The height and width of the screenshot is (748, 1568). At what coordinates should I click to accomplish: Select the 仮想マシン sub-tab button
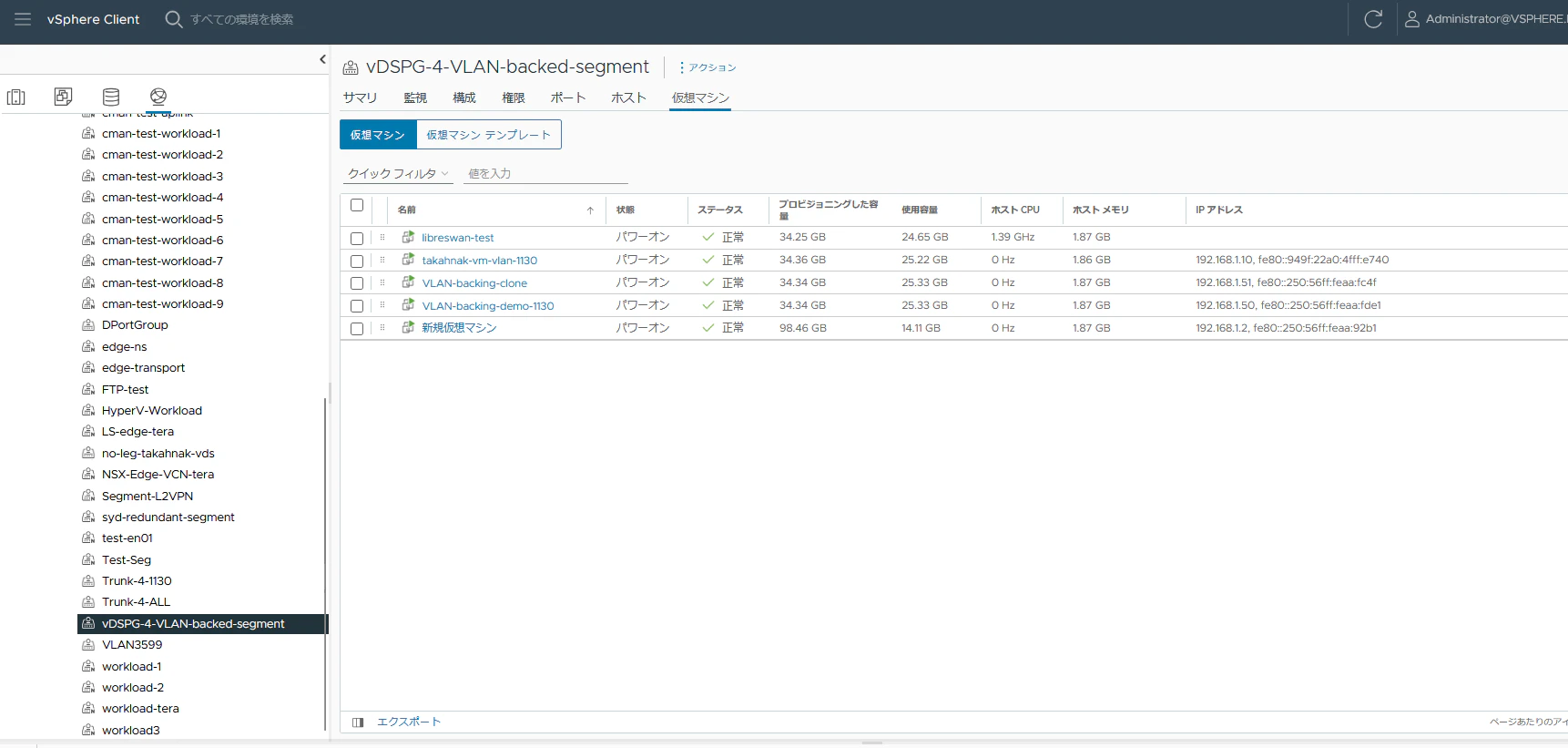(x=378, y=135)
